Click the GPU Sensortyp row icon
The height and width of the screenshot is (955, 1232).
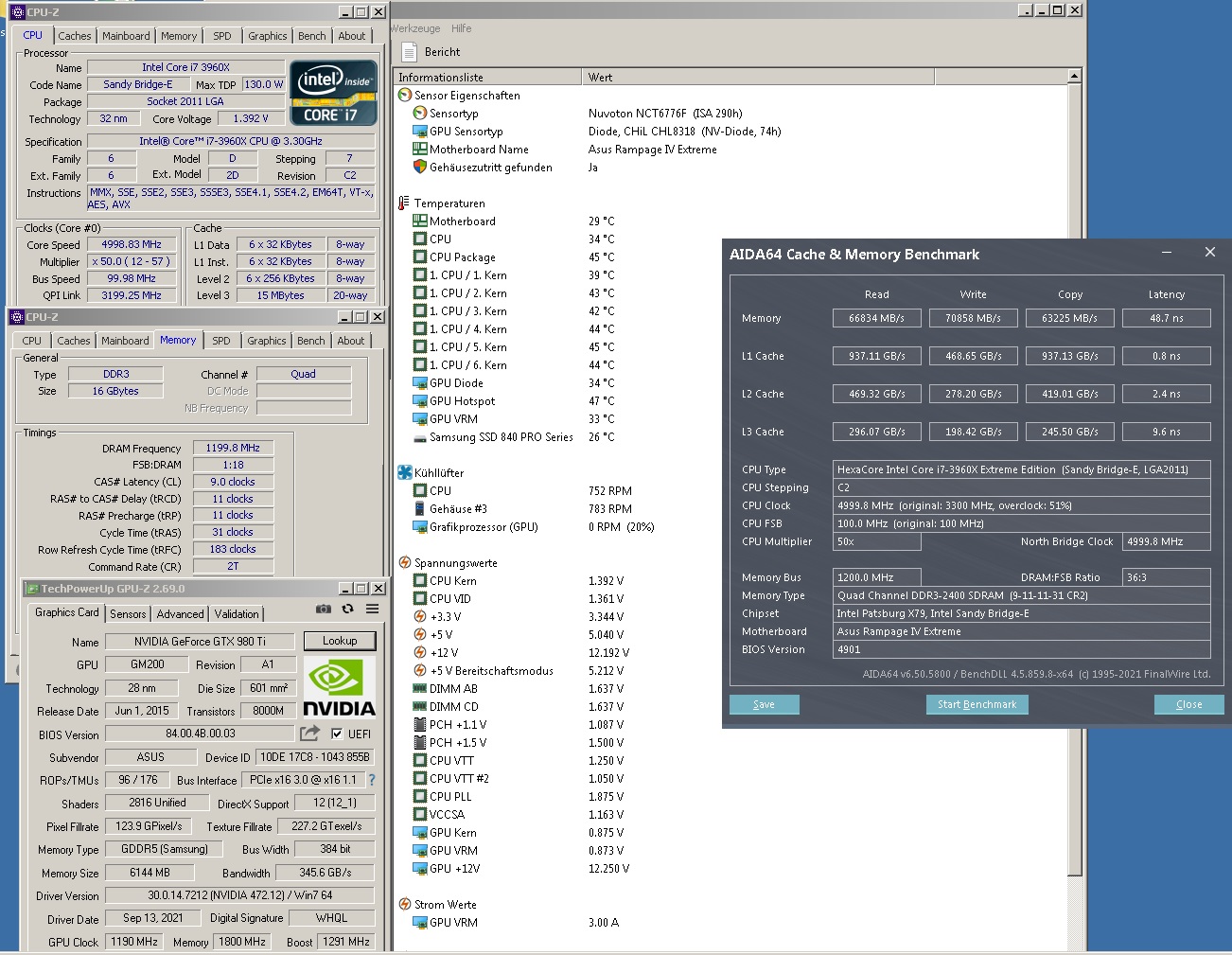(420, 132)
